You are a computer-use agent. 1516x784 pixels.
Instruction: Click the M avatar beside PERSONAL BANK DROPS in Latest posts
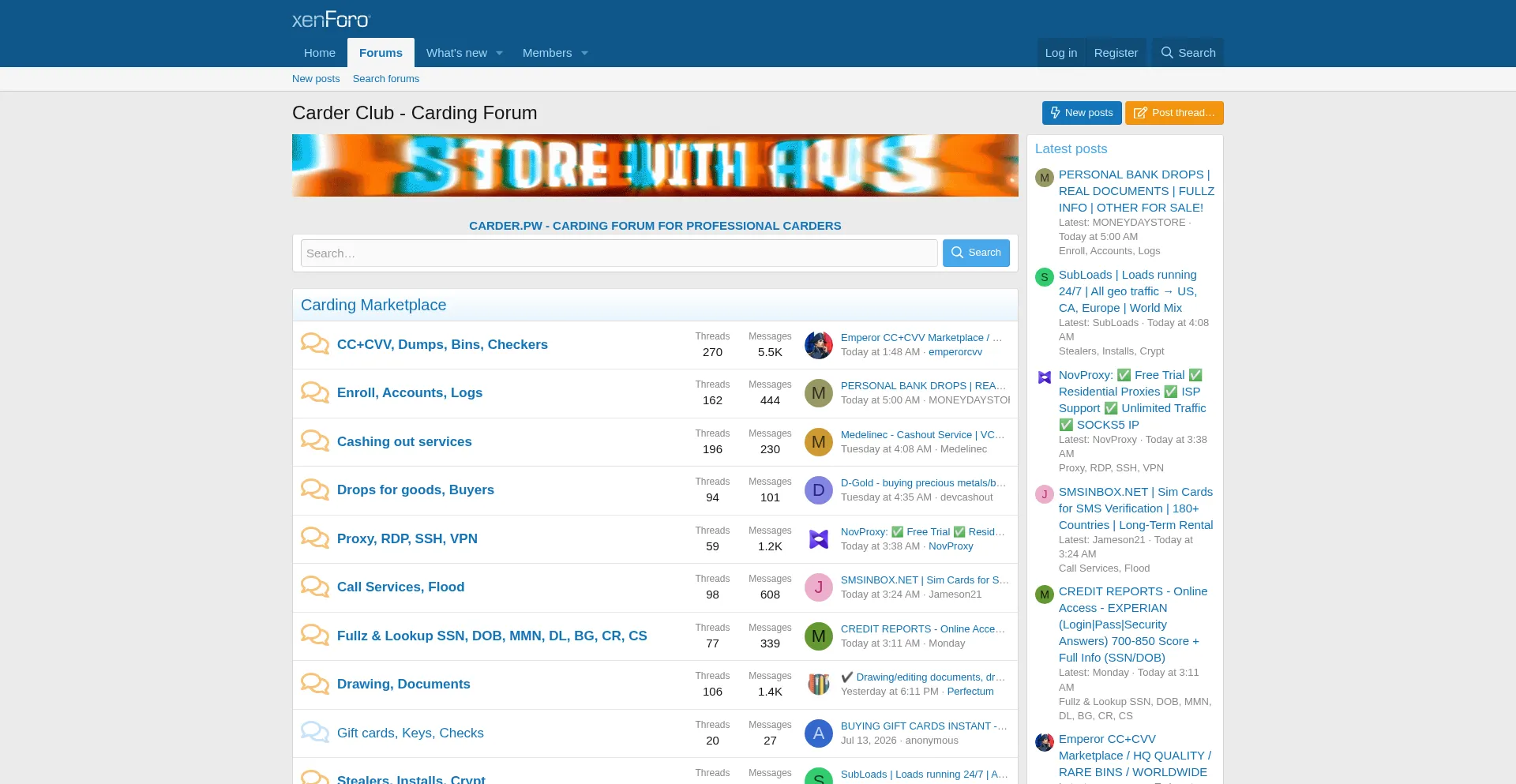1045,178
